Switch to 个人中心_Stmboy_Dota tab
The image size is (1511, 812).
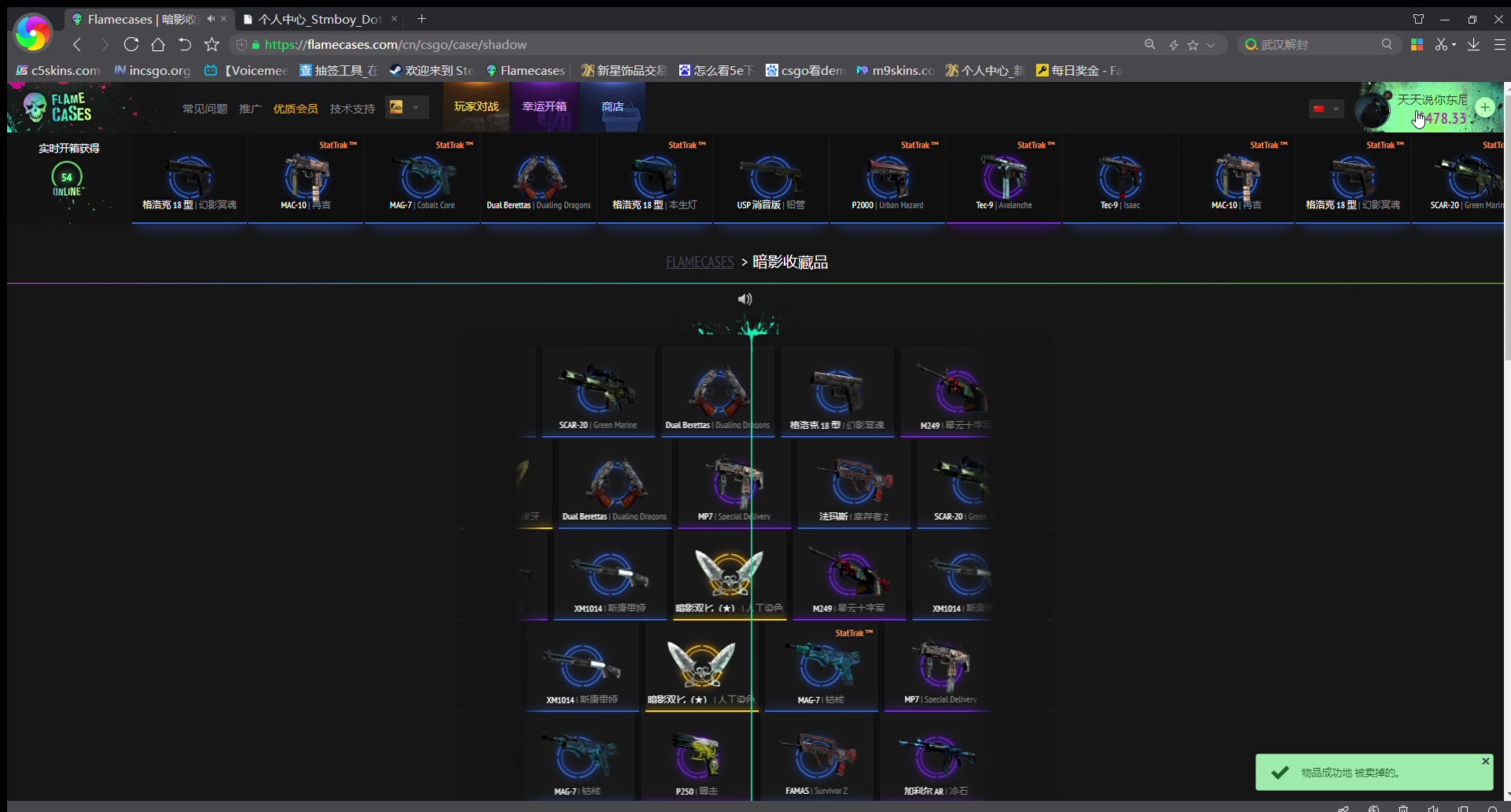point(320,19)
